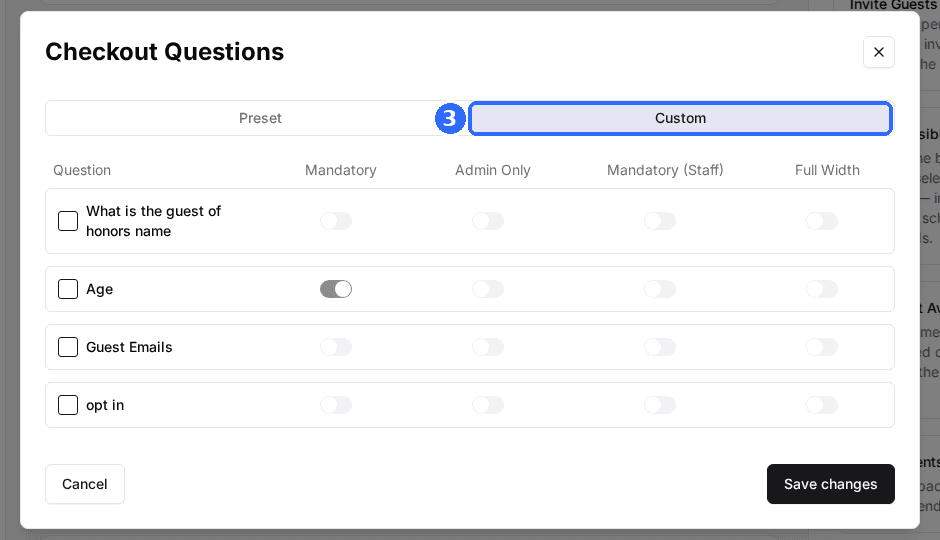Click the 'Admin Only' column header
The height and width of the screenshot is (540, 940).
coord(493,170)
